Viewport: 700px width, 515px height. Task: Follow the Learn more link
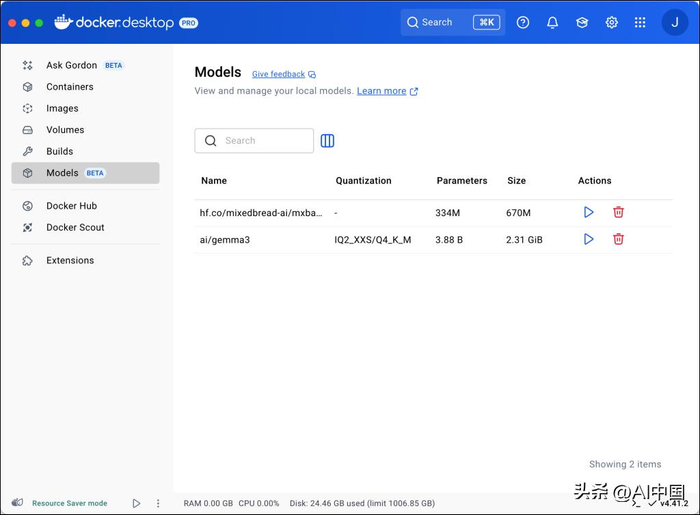click(x=382, y=91)
